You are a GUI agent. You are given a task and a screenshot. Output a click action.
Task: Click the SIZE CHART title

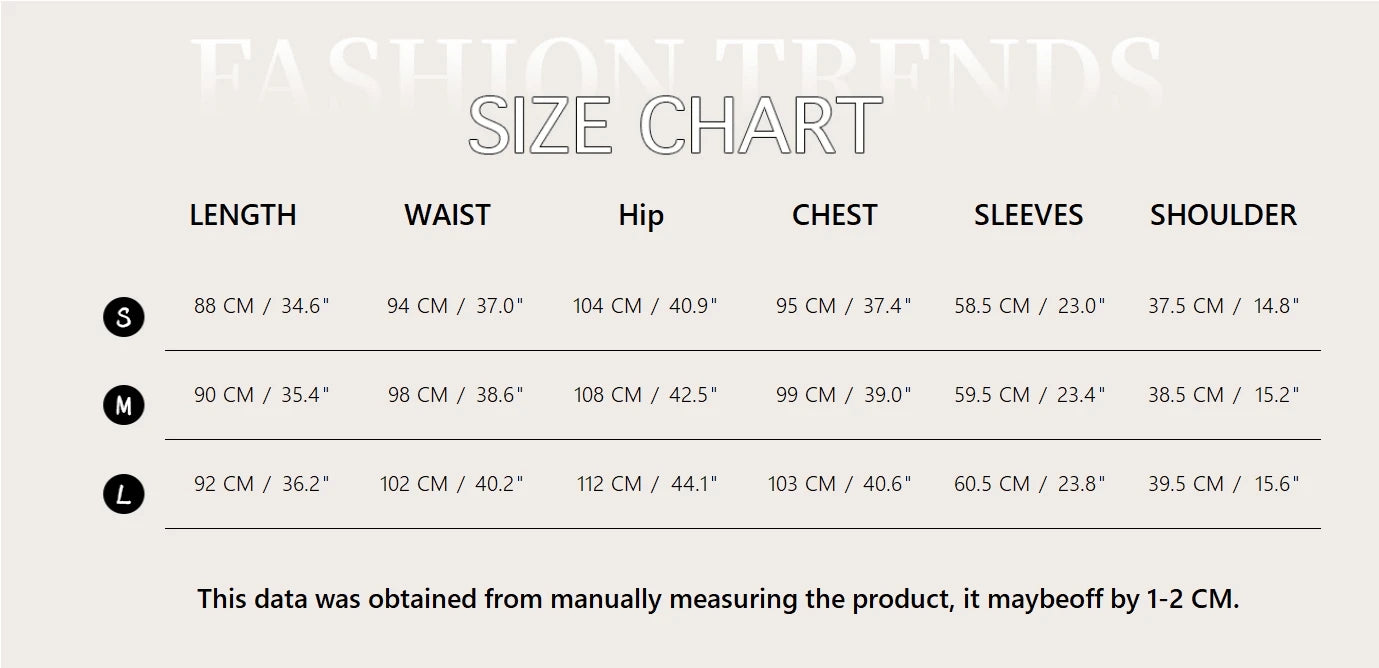[x=675, y=126]
